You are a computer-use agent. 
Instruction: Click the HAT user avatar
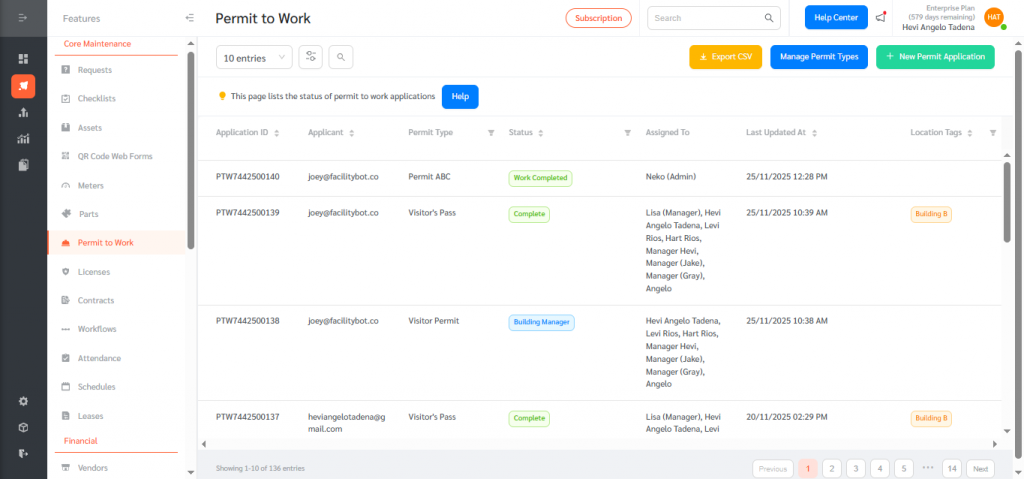(x=993, y=17)
